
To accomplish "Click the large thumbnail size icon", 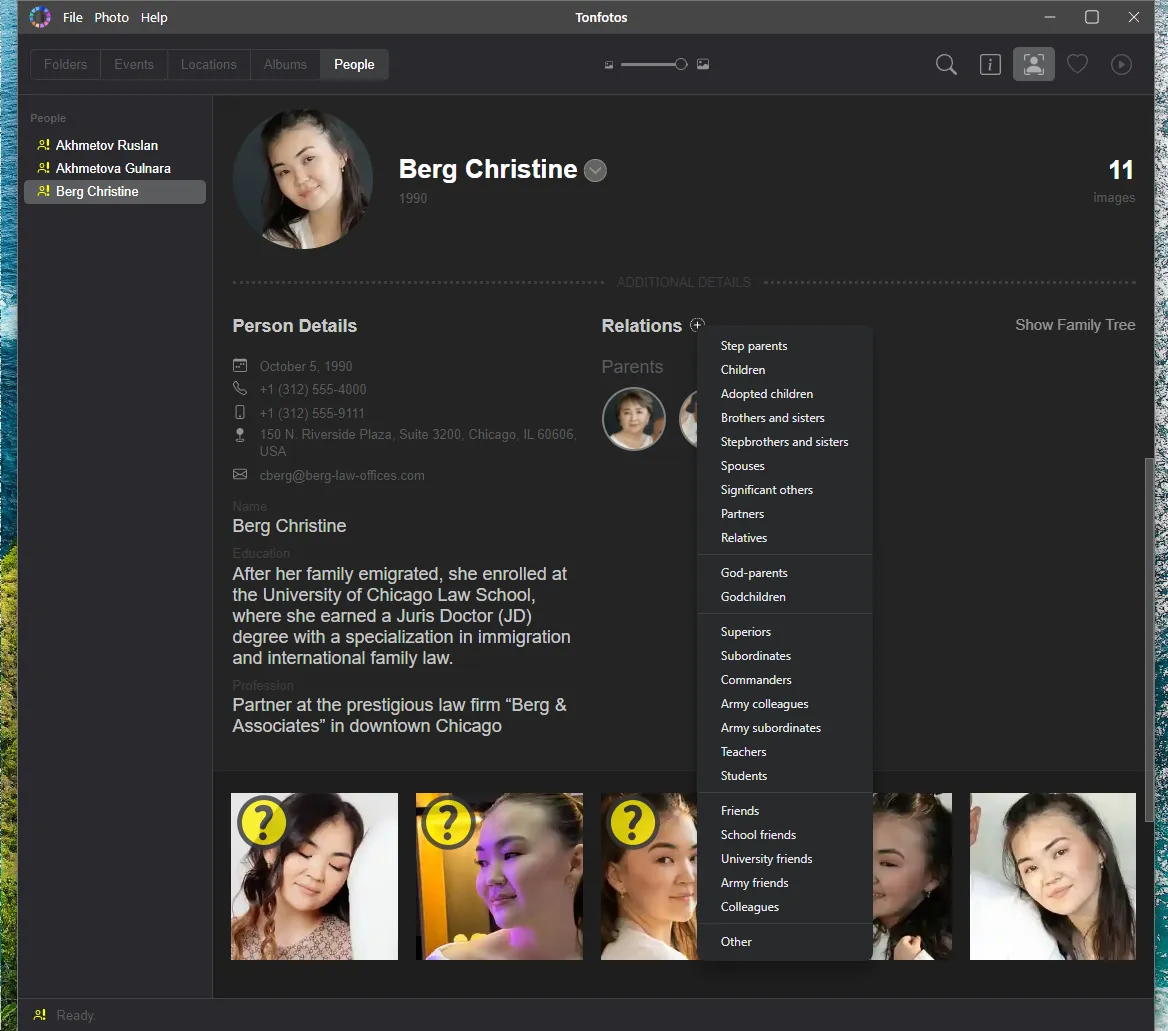I will pyautogui.click(x=702, y=64).
